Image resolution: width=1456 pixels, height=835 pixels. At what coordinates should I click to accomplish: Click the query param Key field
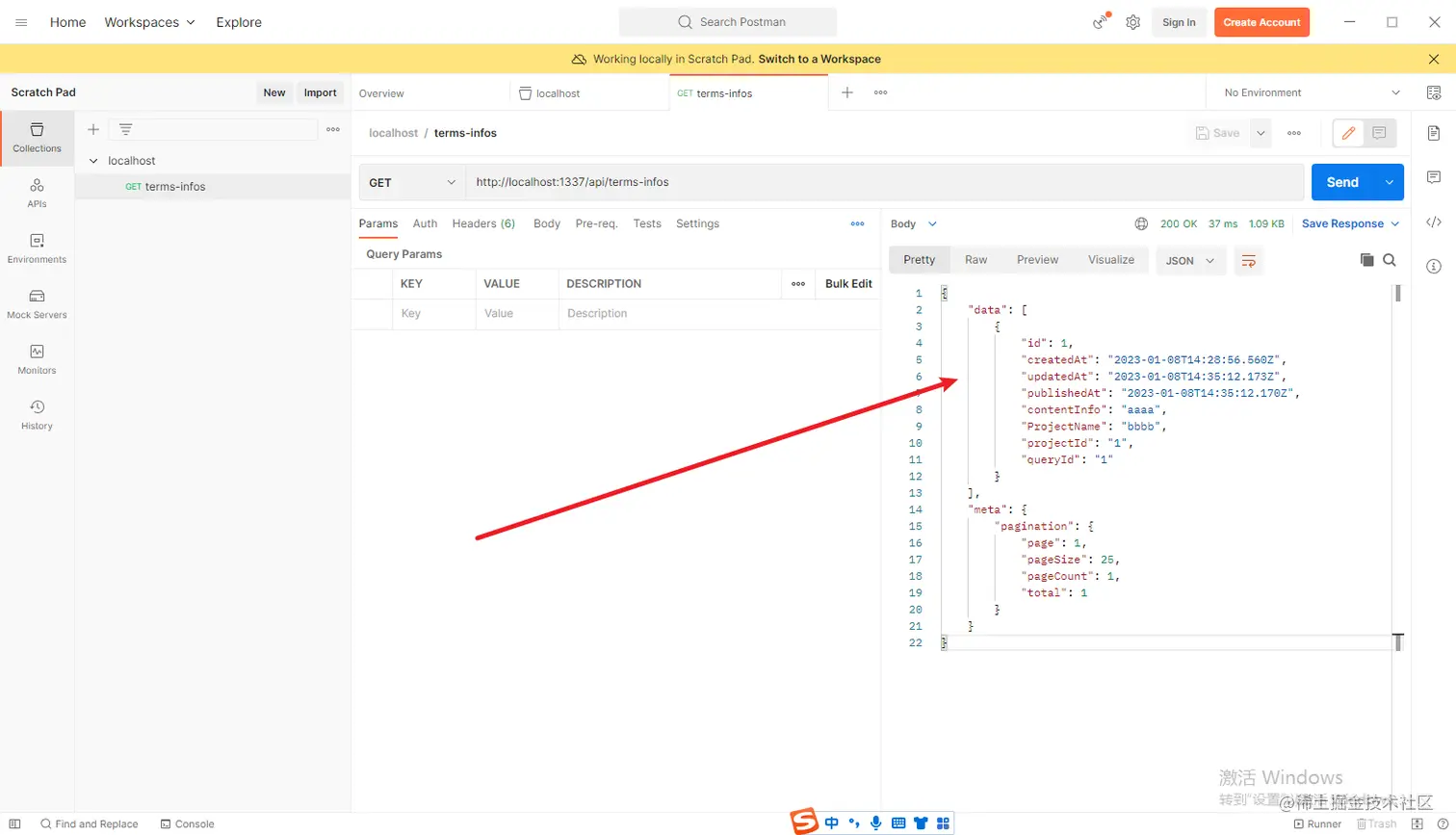[434, 313]
